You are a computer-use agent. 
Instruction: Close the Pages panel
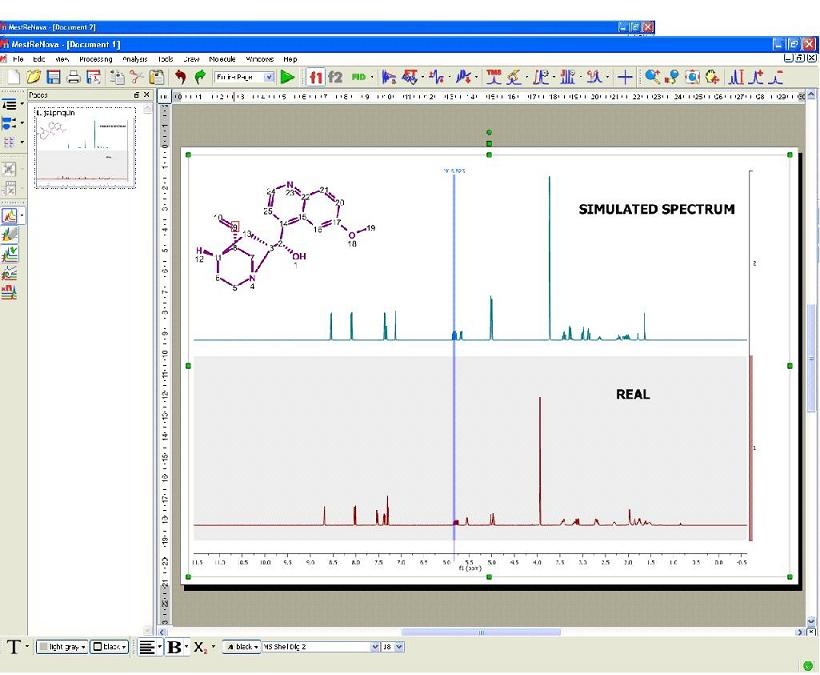[147, 95]
